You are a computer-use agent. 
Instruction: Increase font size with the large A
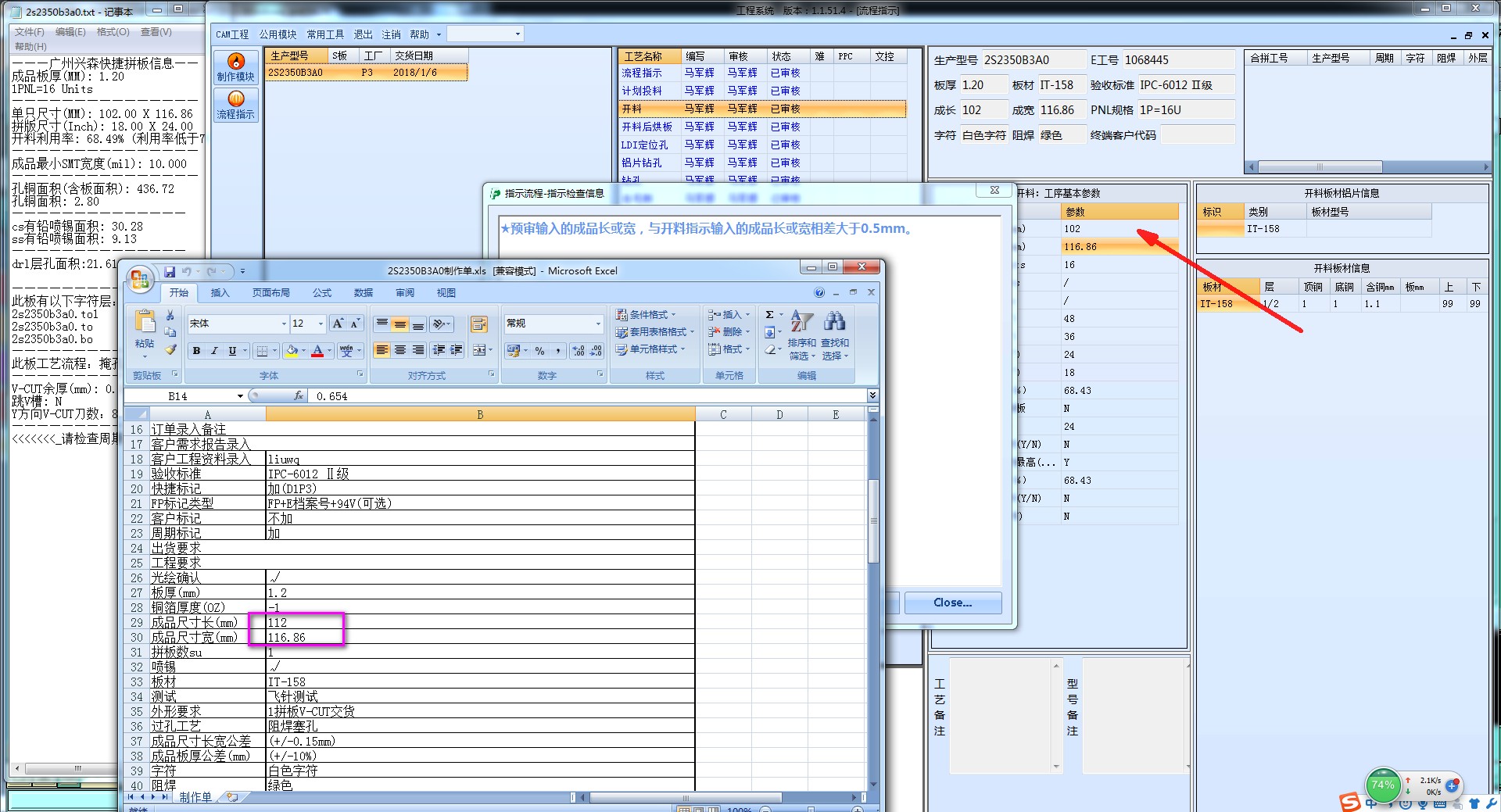[338, 324]
